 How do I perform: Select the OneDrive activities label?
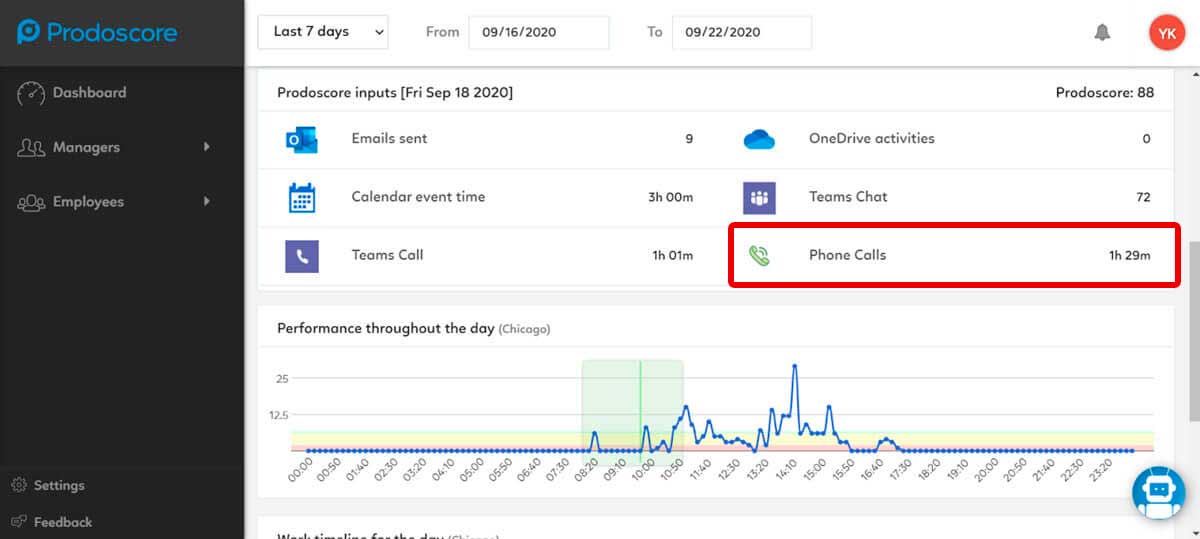[871, 139]
